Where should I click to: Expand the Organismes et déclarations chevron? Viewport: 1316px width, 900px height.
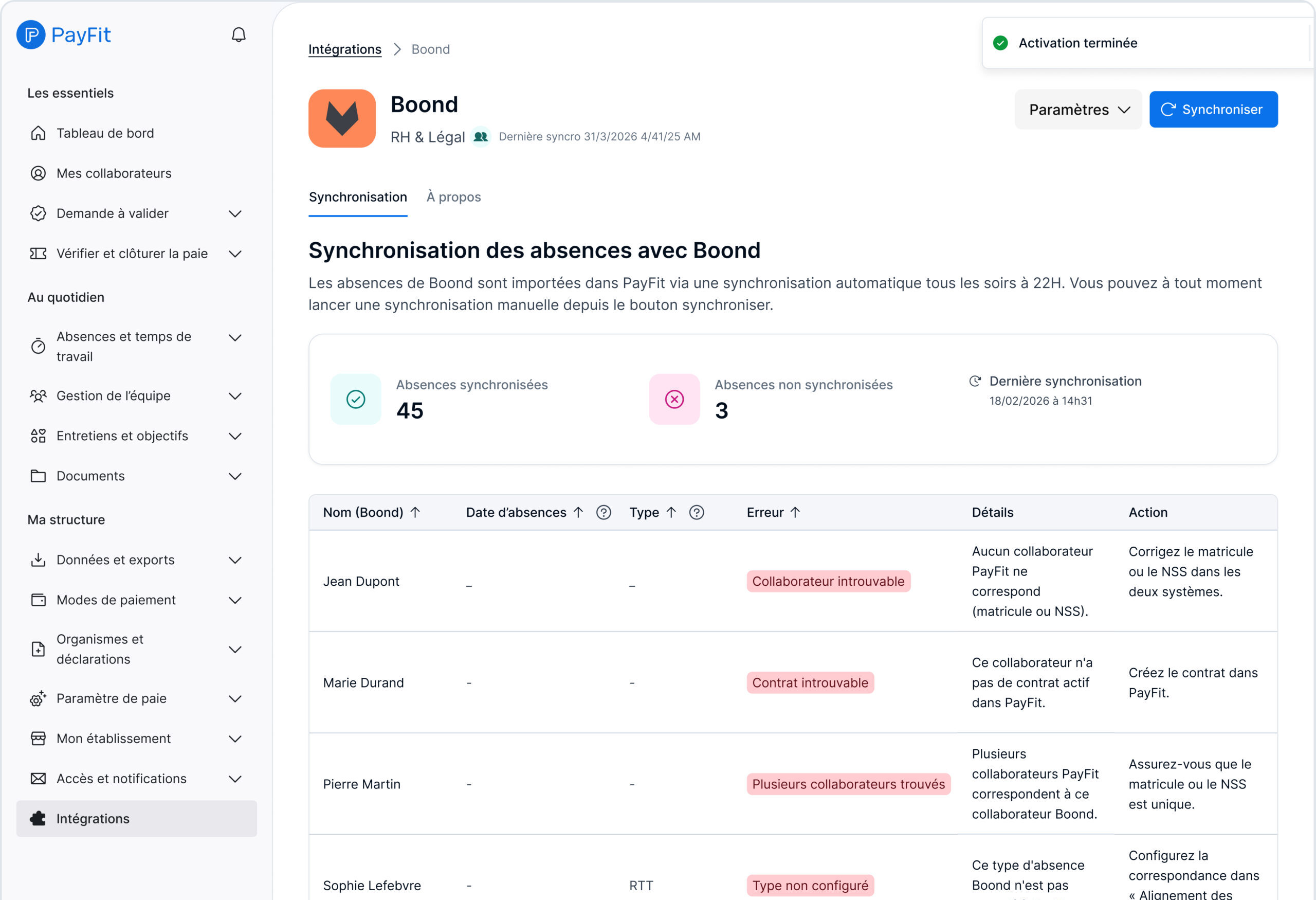[x=235, y=650]
